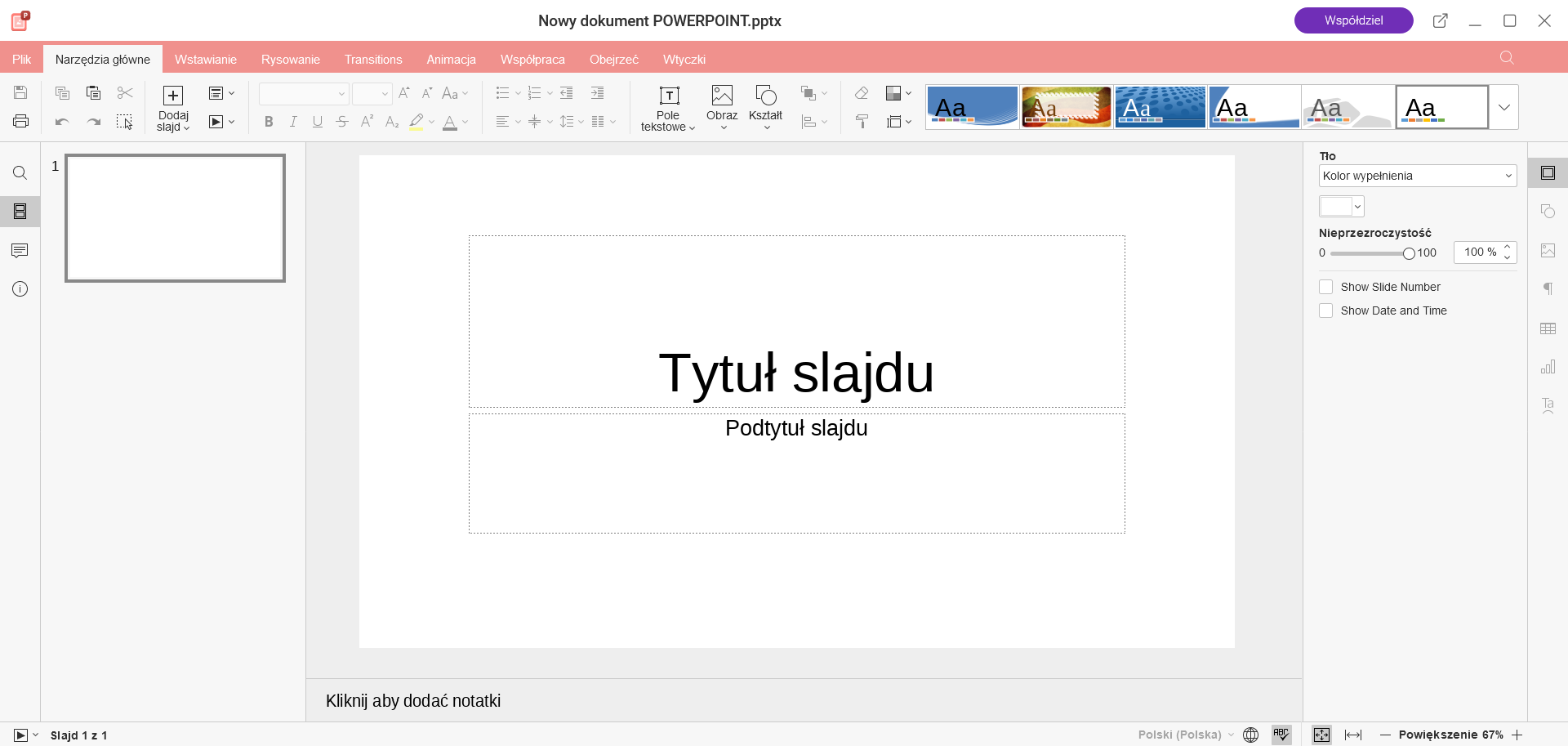
Task: Click the clear style eraser icon
Action: pos(862,93)
